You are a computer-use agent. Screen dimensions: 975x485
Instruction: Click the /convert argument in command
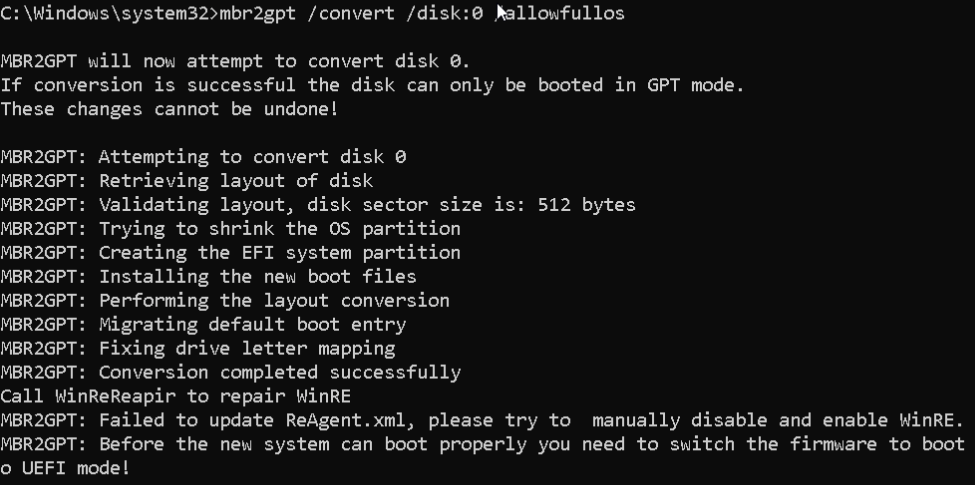coord(351,13)
